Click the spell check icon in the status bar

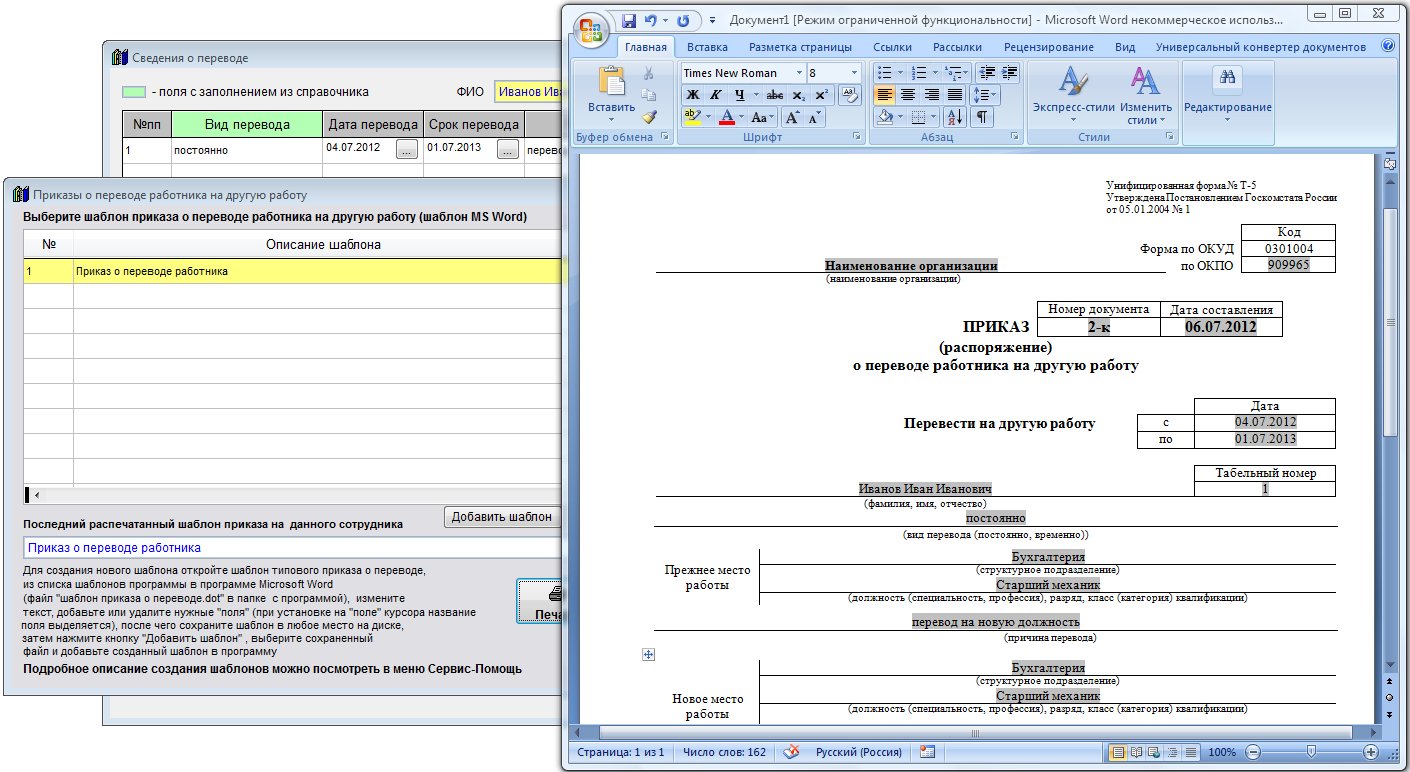[x=791, y=752]
